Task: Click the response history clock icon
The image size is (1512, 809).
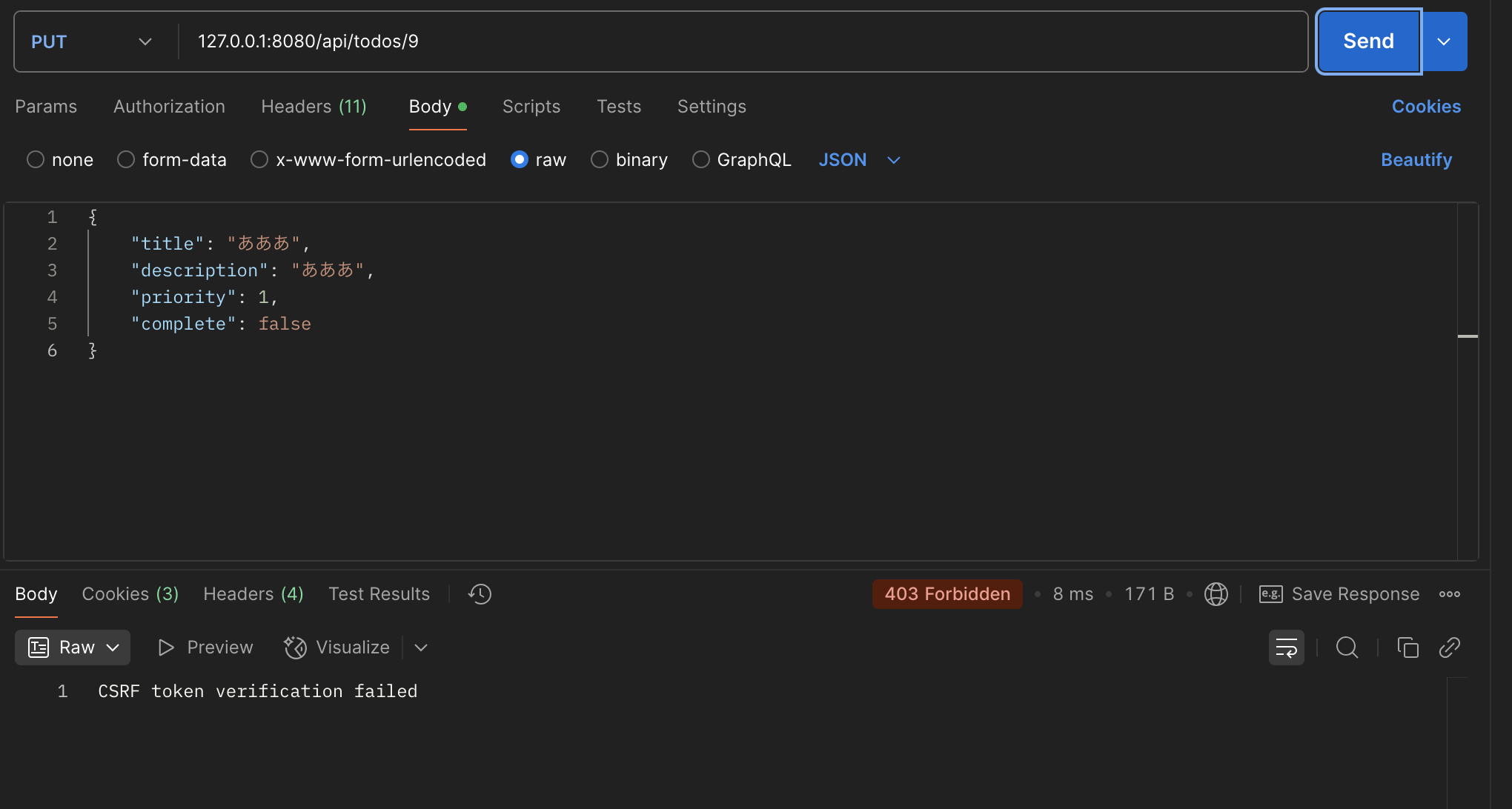Action: tap(480, 594)
